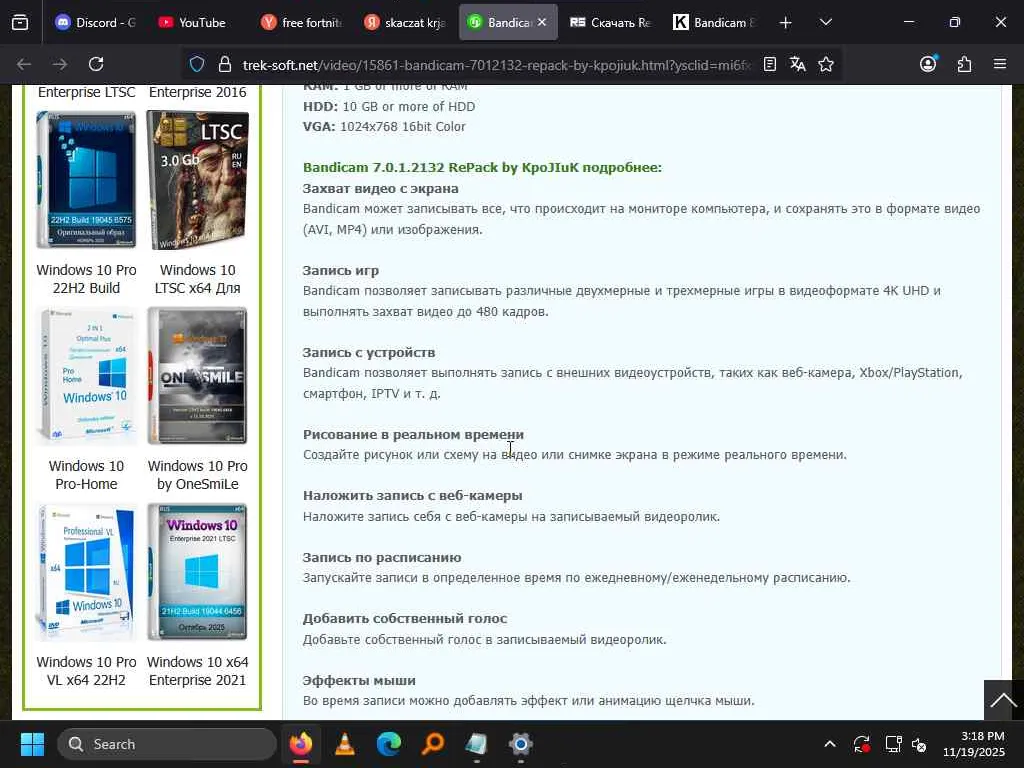Switch to the skaczat krja tab
Image resolution: width=1024 pixels, height=768 pixels.
pos(404,22)
